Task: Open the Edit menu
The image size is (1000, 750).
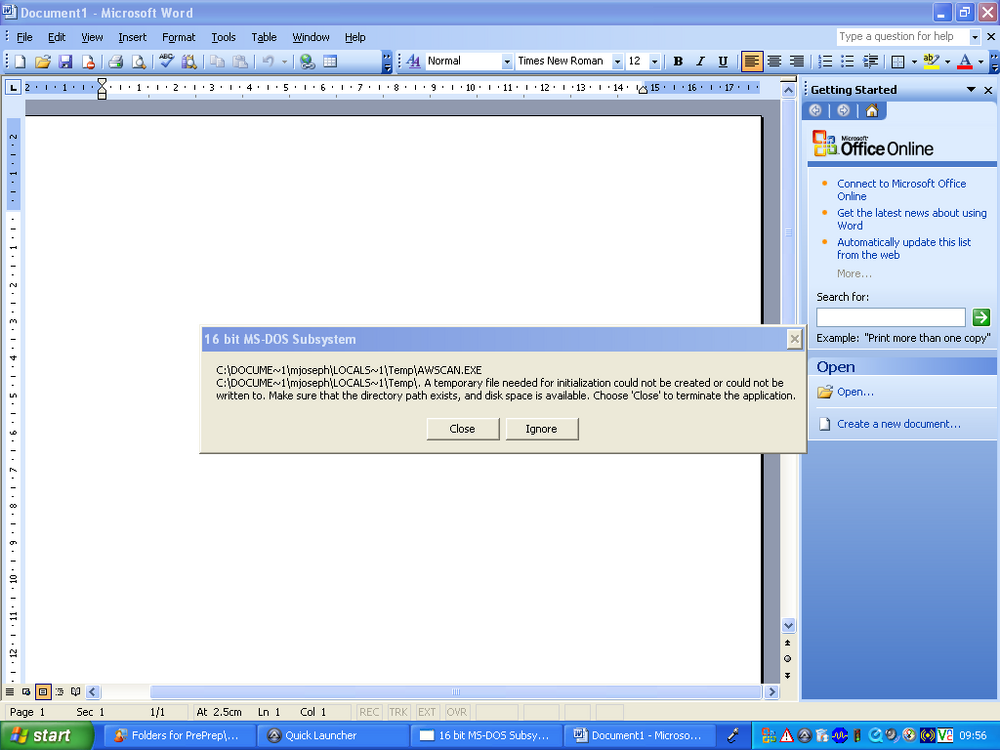Action: 56,37
